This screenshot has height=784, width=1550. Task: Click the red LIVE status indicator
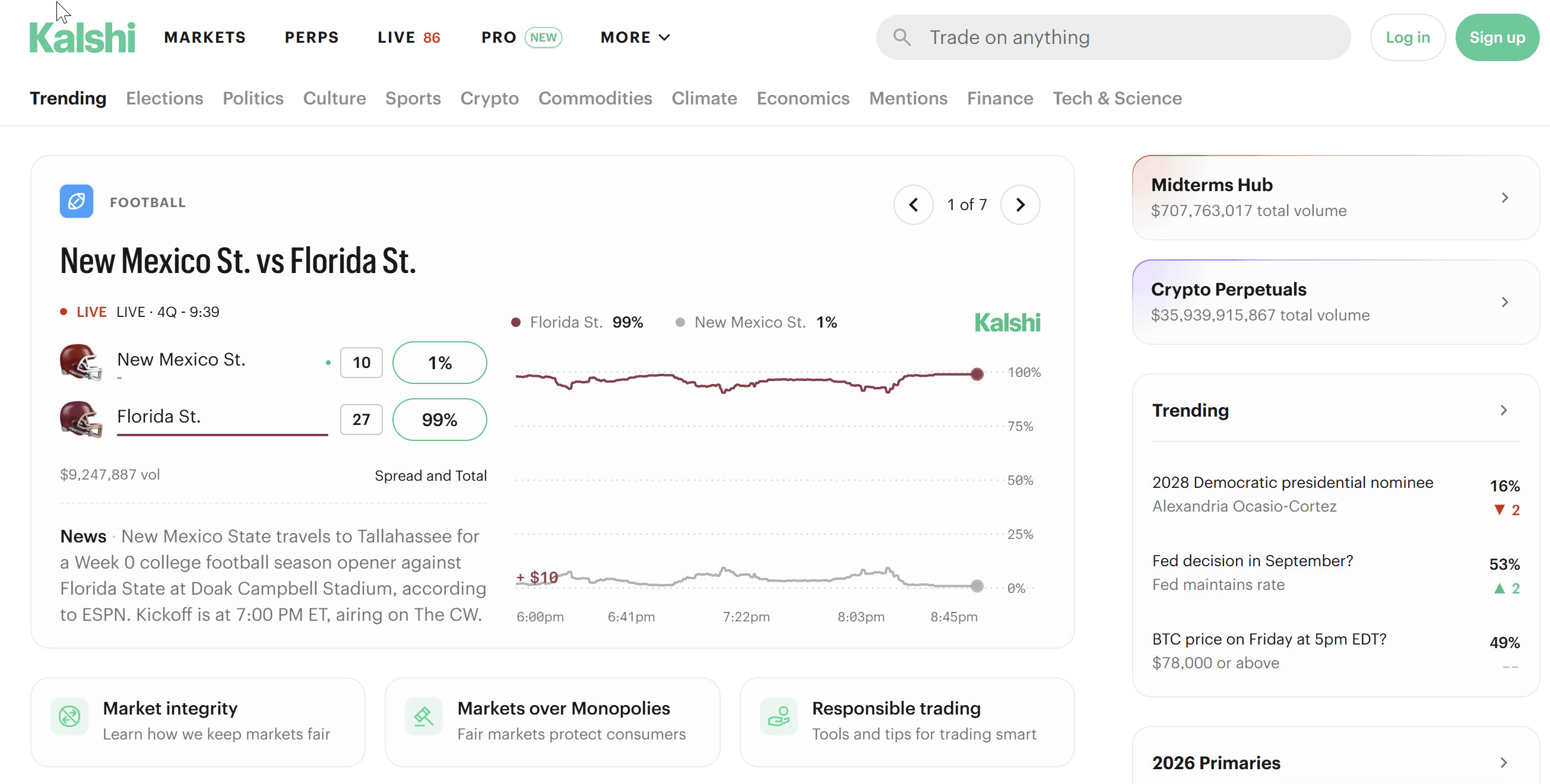84,312
